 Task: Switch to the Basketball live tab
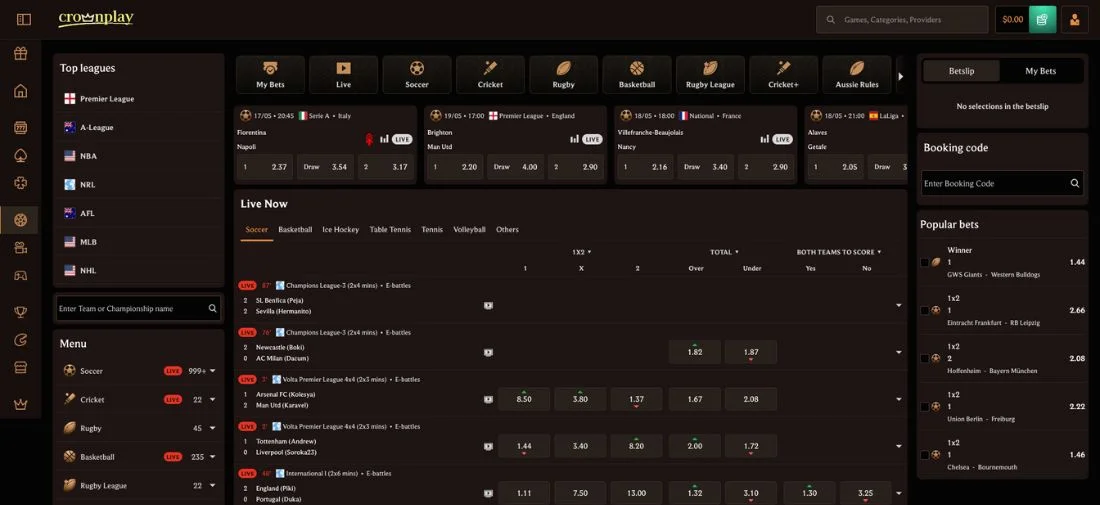click(295, 229)
